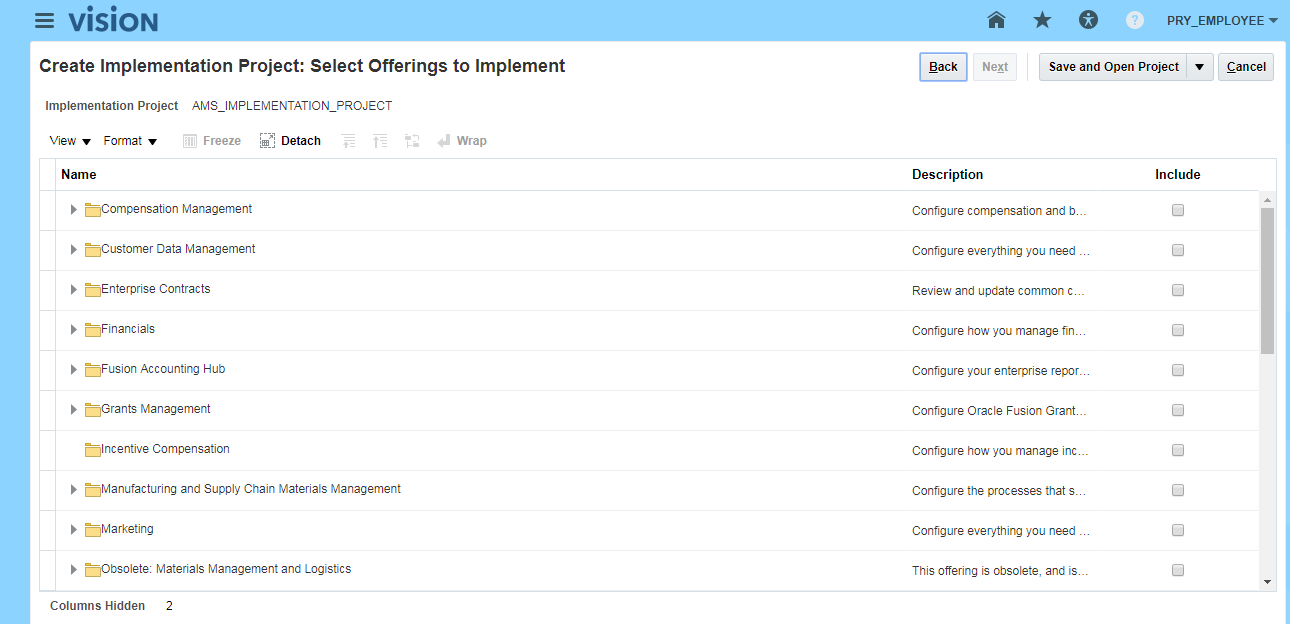The width and height of the screenshot is (1290, 624).
Task: Go to the Home page icon
Action: [x=996, y=20]
